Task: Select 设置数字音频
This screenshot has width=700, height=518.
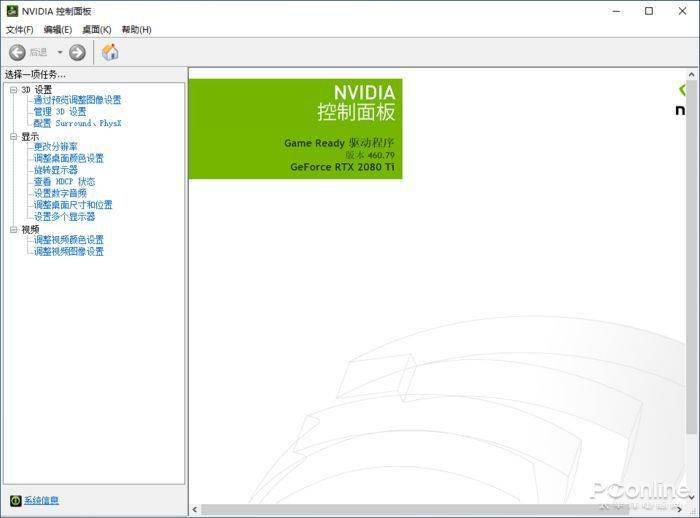Action: click(60, 193)
